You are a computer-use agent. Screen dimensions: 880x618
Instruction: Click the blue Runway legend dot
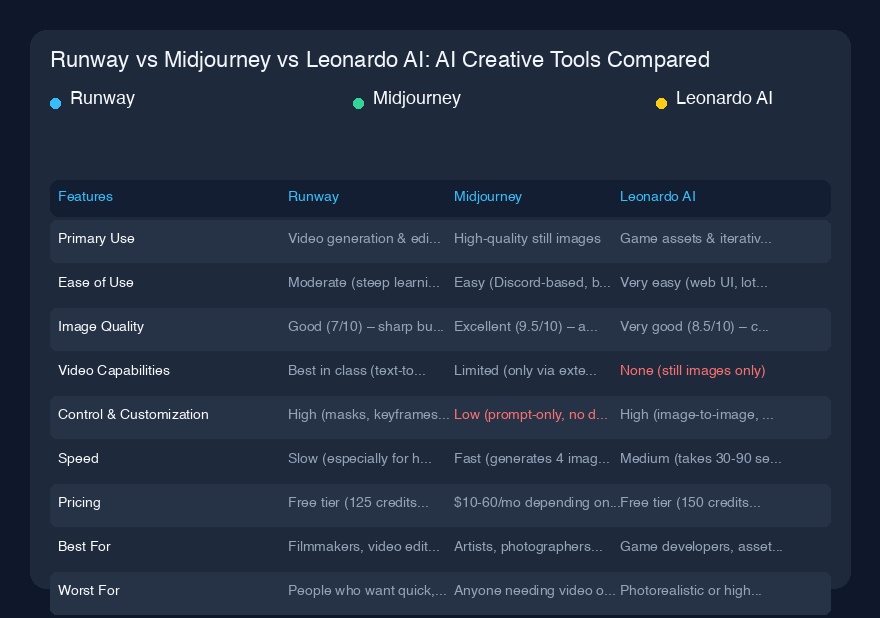pyautogui.click(x=56, y=103)
